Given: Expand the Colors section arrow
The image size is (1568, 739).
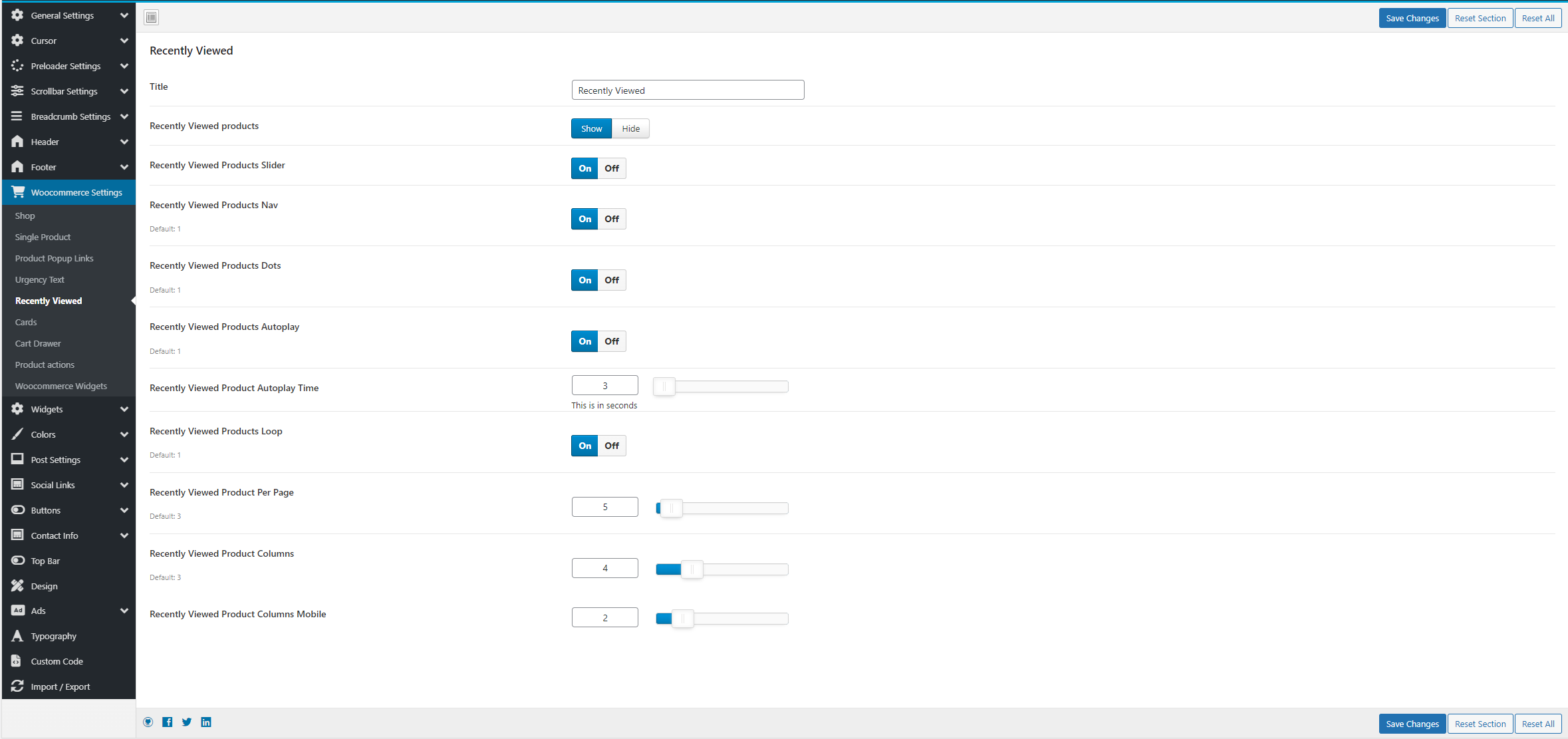Looking at the screenshot, I should click(x=124, y=434).
